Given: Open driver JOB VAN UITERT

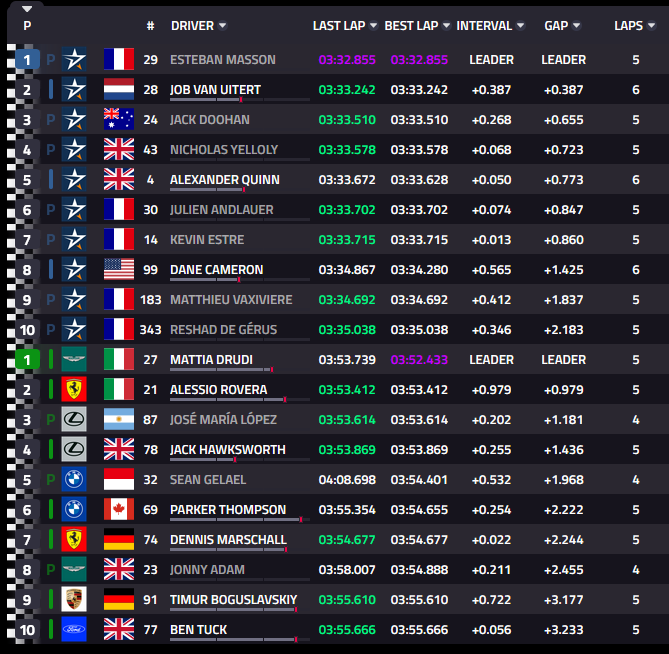Looking at the screenshot, I should 215,89.
